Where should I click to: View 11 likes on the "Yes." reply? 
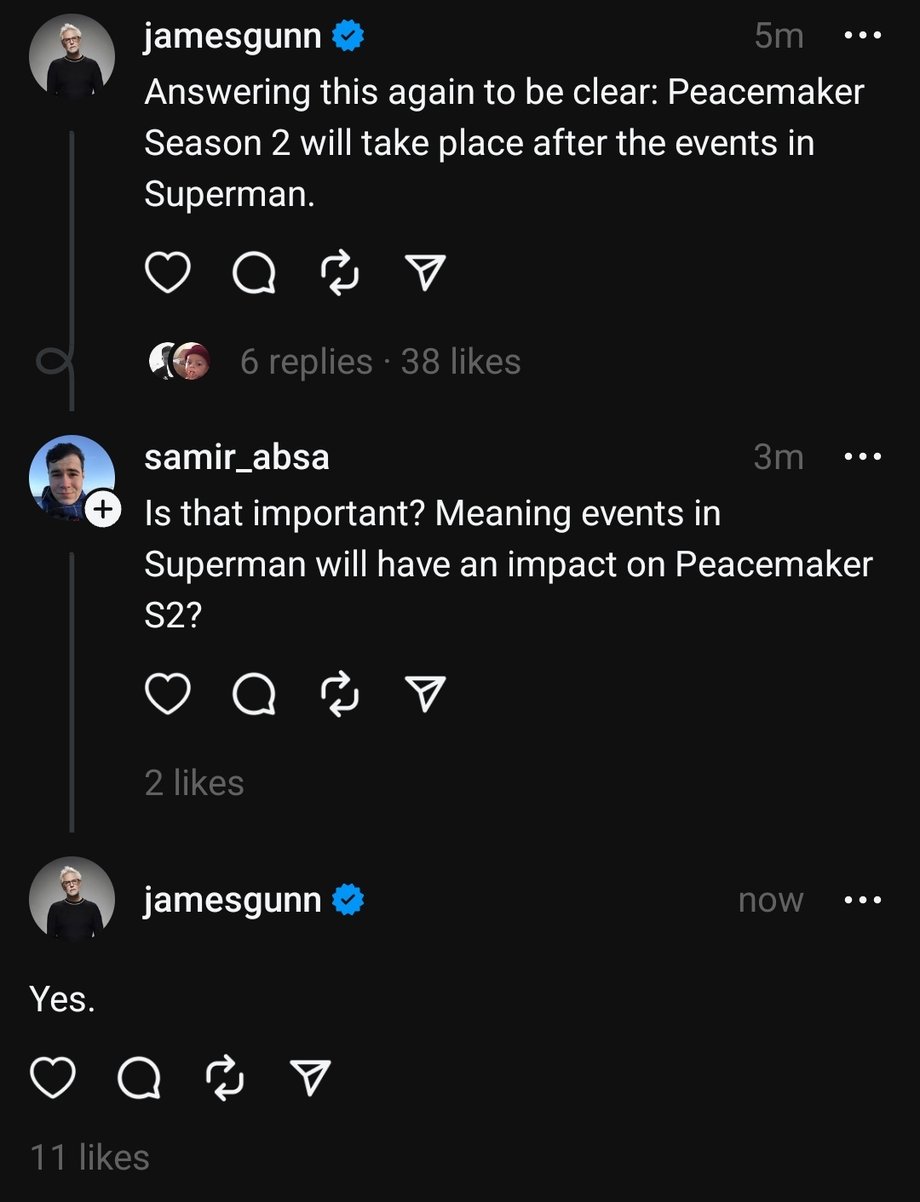90,1158
